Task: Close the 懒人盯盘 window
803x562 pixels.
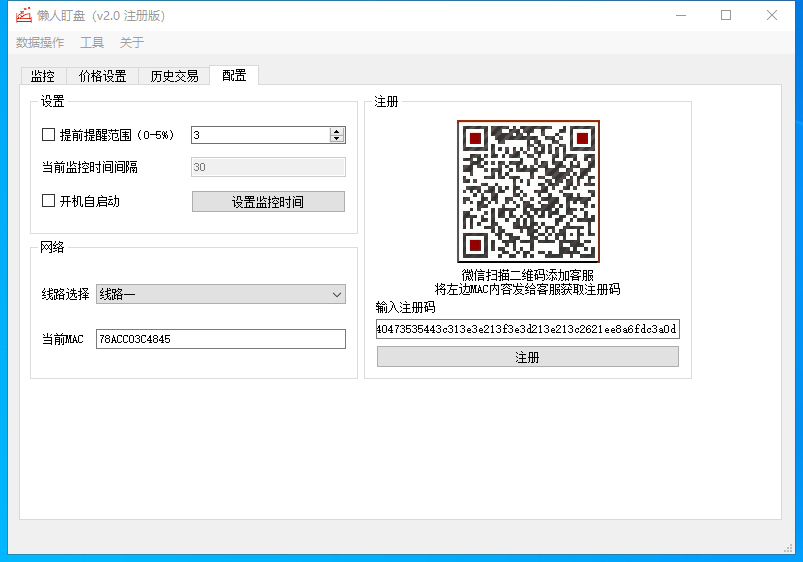Action: (772, 15)
